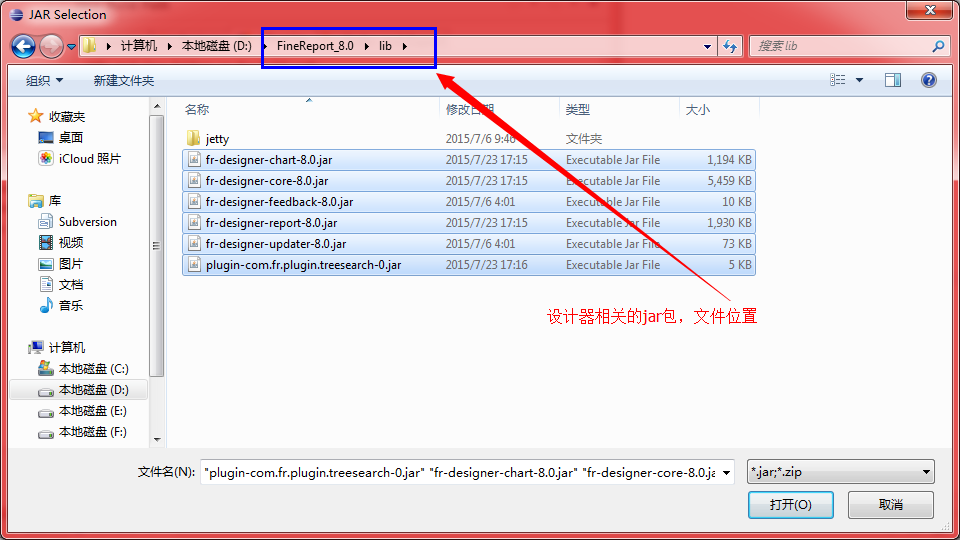The height and width of the screenshot is (540, 960).
Task: Select 本地磁盘 (C:) drive
Action: (93, 369)
